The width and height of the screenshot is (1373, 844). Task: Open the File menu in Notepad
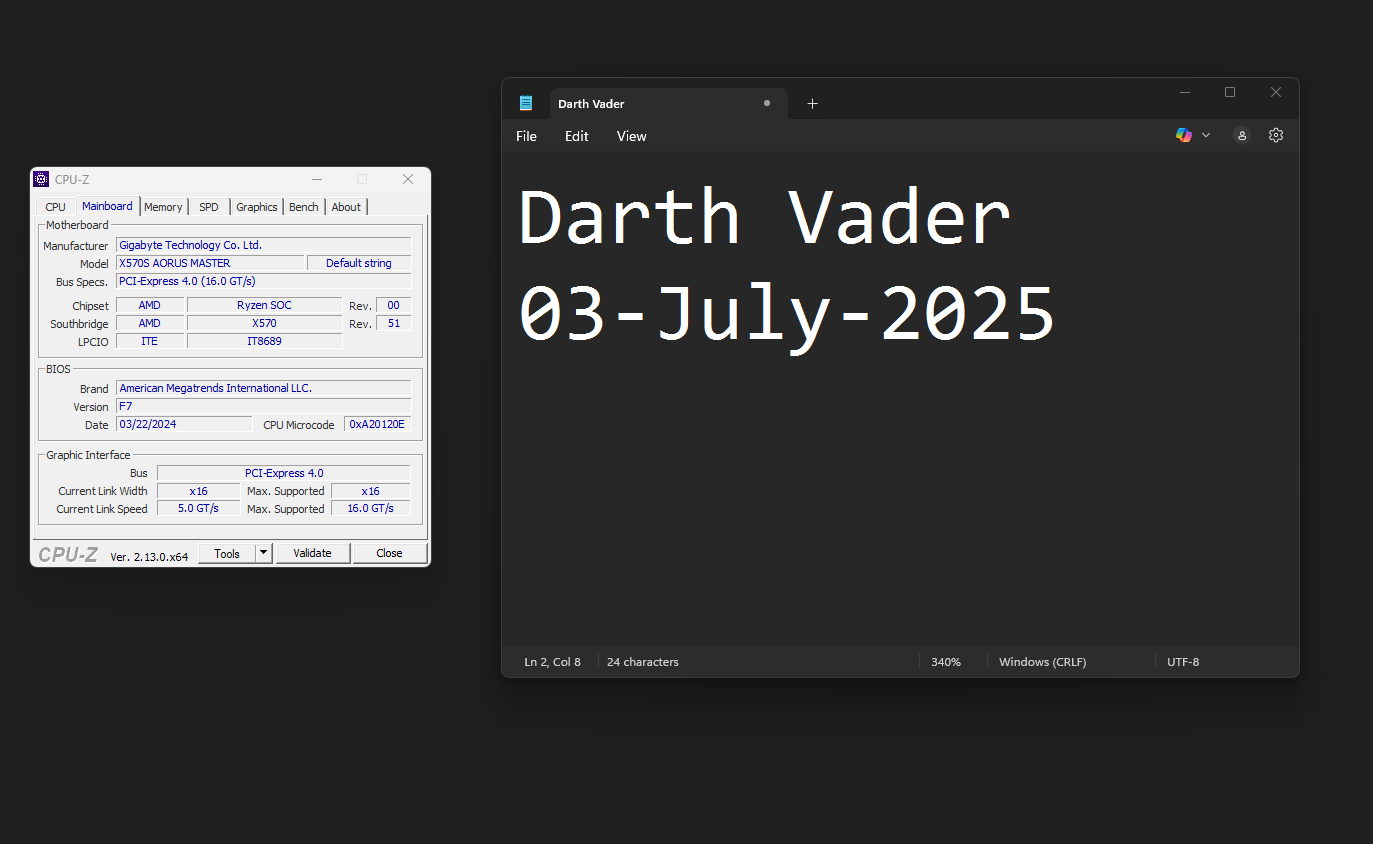point(526,136)
